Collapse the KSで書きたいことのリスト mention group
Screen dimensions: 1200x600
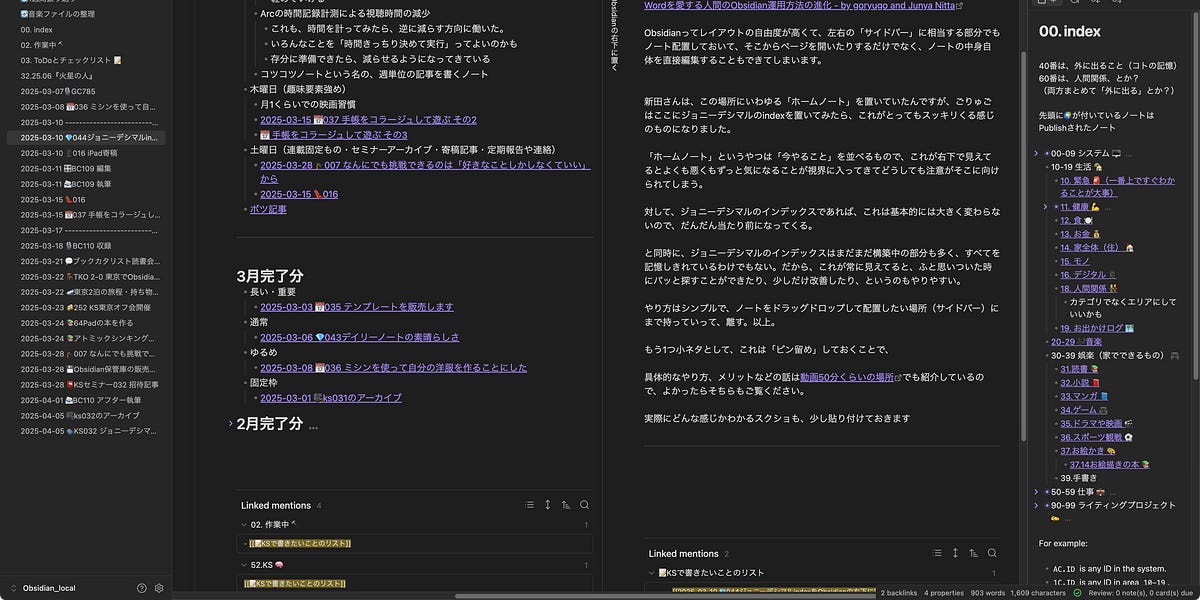click(x=652, y=573)
